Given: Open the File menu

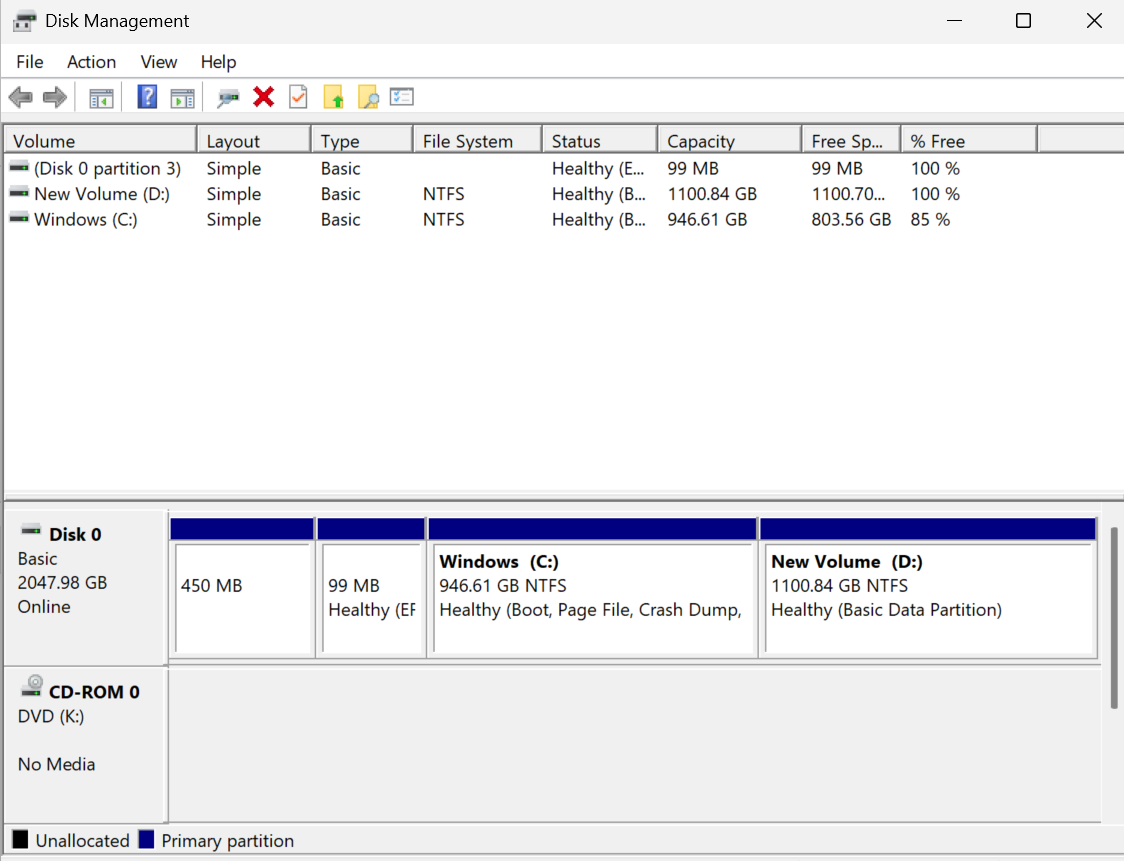Looking at the screenshot, I should pos(29,62).
